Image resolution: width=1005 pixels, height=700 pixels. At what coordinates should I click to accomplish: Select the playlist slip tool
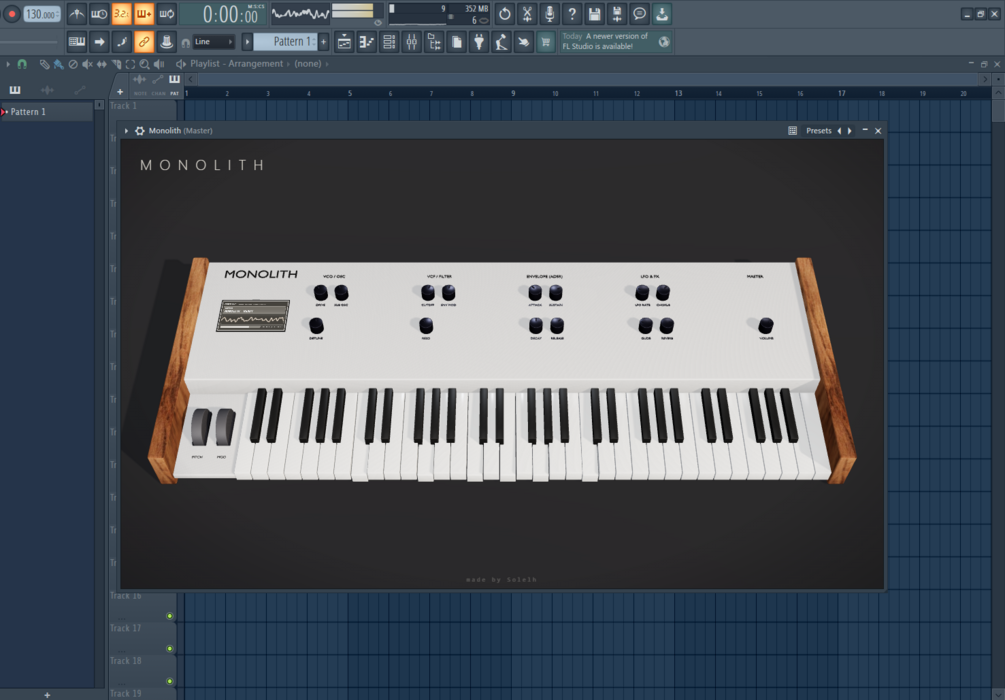101,63
